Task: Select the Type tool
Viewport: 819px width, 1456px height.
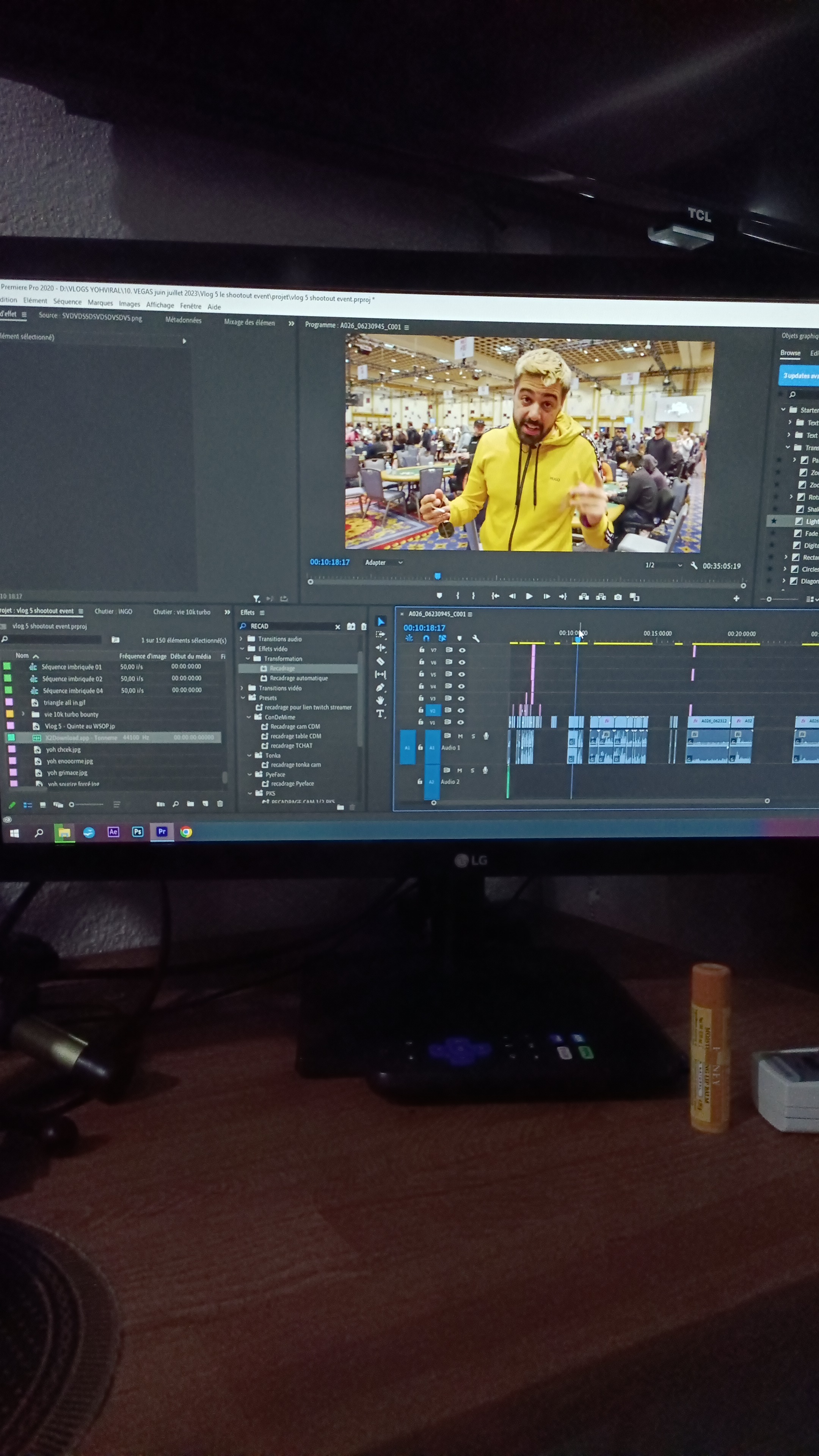Action: point(380,714)
